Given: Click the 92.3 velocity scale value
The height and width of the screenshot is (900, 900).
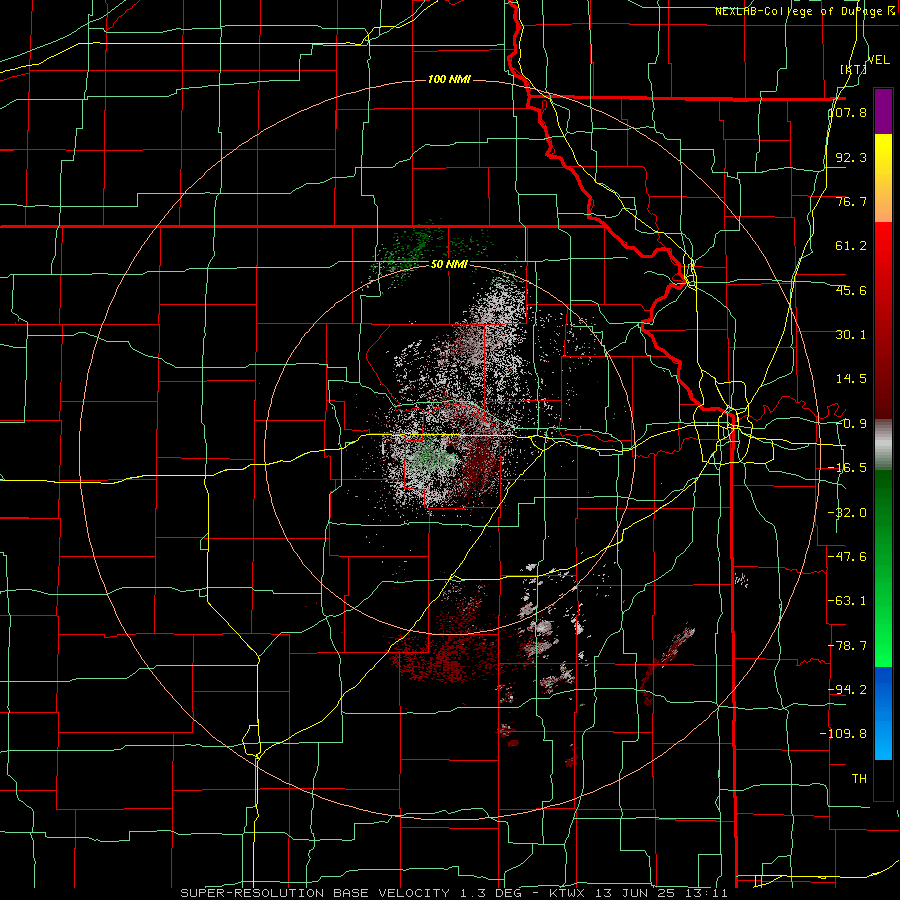Looking at the screenshot, I should [x=851, y=157].
